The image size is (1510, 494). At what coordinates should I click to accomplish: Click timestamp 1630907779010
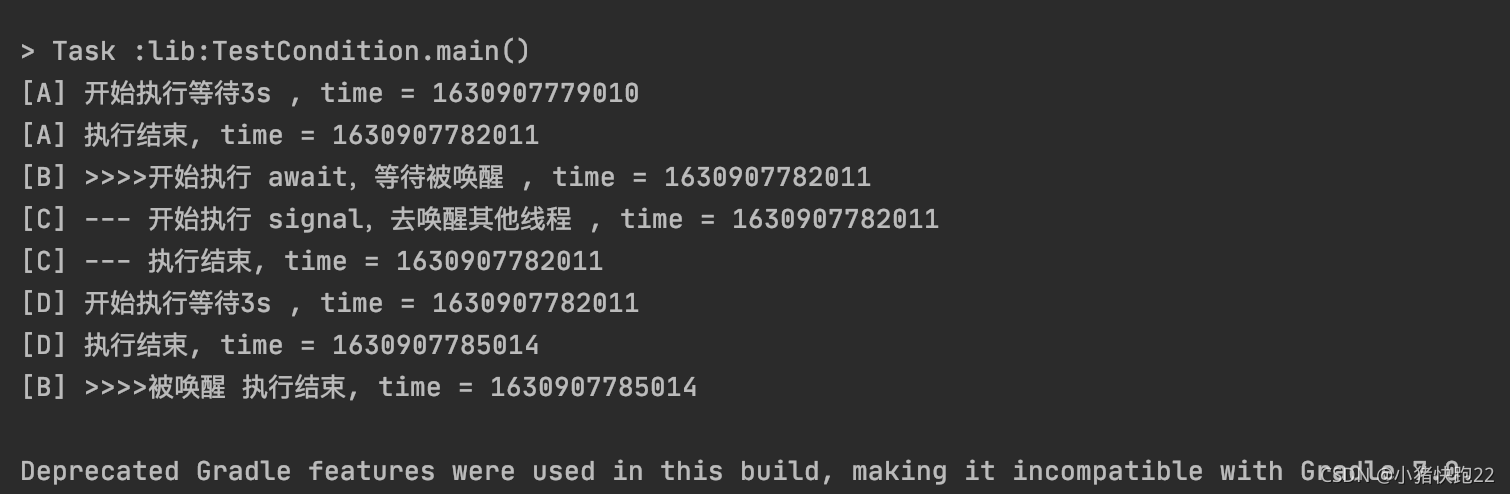(x=535, y=93)
